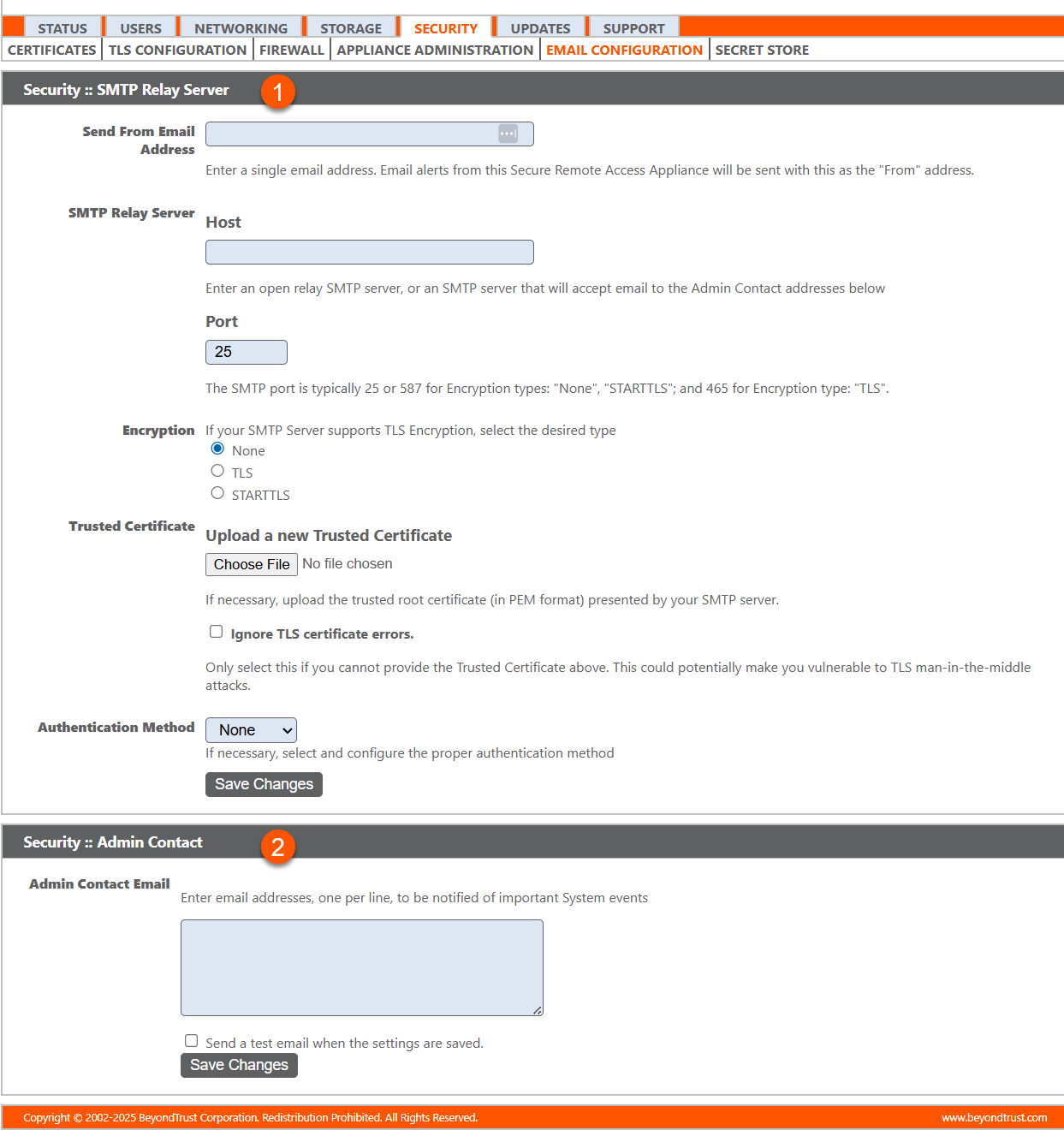Open the STATUS tab
The image size is (1064, 1130).
(62, 28)
